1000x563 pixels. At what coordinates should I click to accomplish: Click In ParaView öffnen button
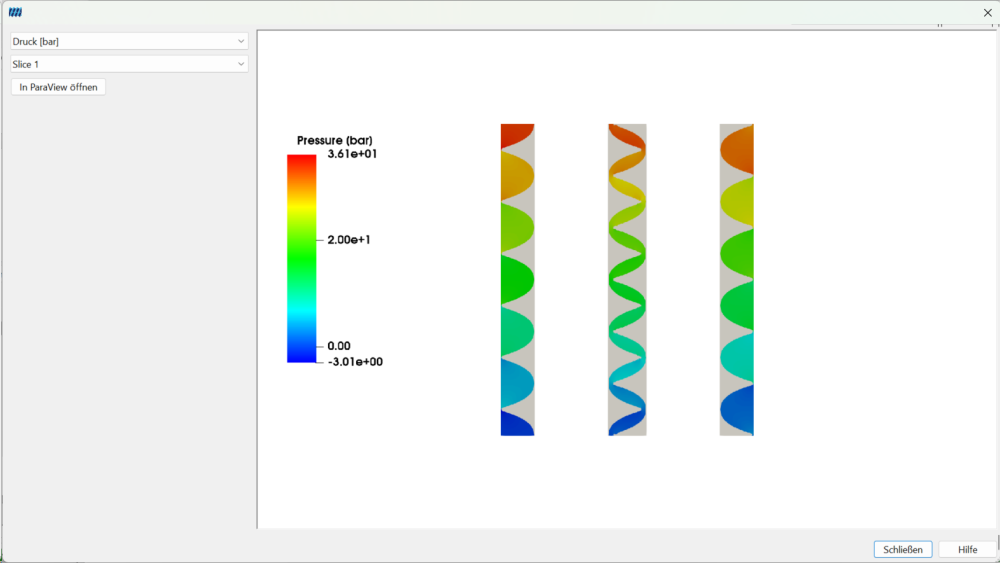(x=58, y=87)
